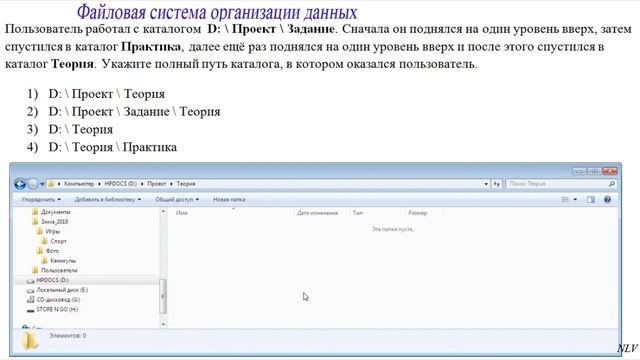Click answer option 4) D: \ Теория \ Практика
640x360 pixels.
[102, 147]
